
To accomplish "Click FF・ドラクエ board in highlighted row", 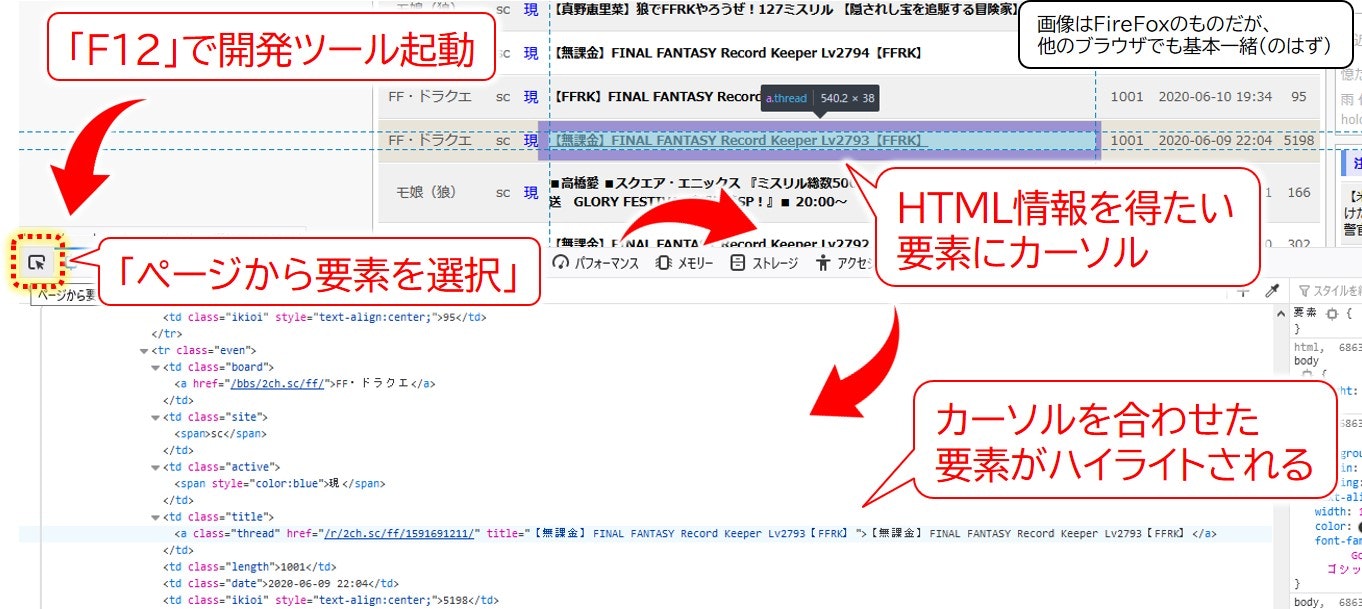I will point(430,141).
